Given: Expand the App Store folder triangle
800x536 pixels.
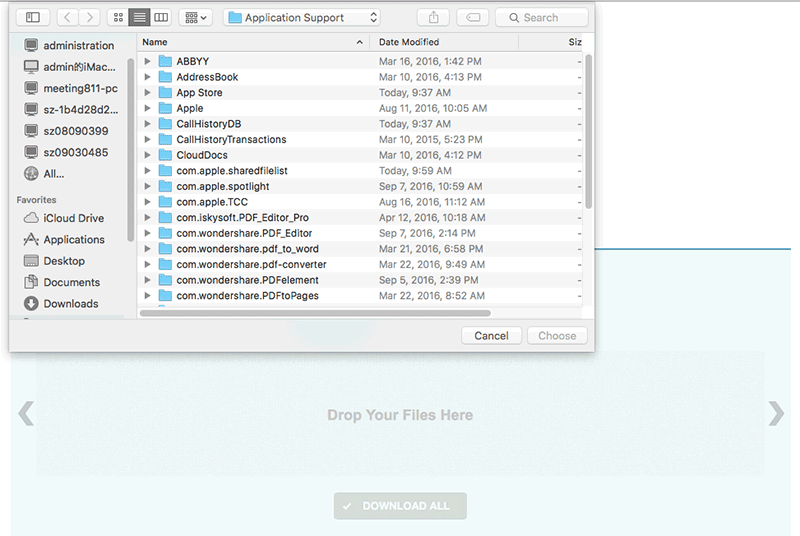Looking at the screenshot, I should [147, 93].
